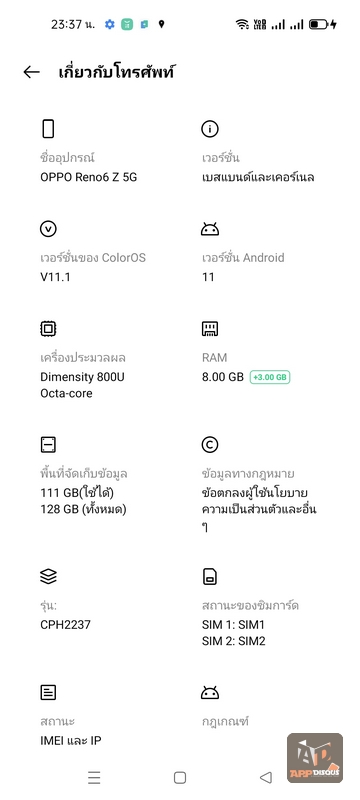This screenshot has height=800, width=360.
Task: Open device name OPPO Reno6 Z 5G
Action: tap(89, 178)
